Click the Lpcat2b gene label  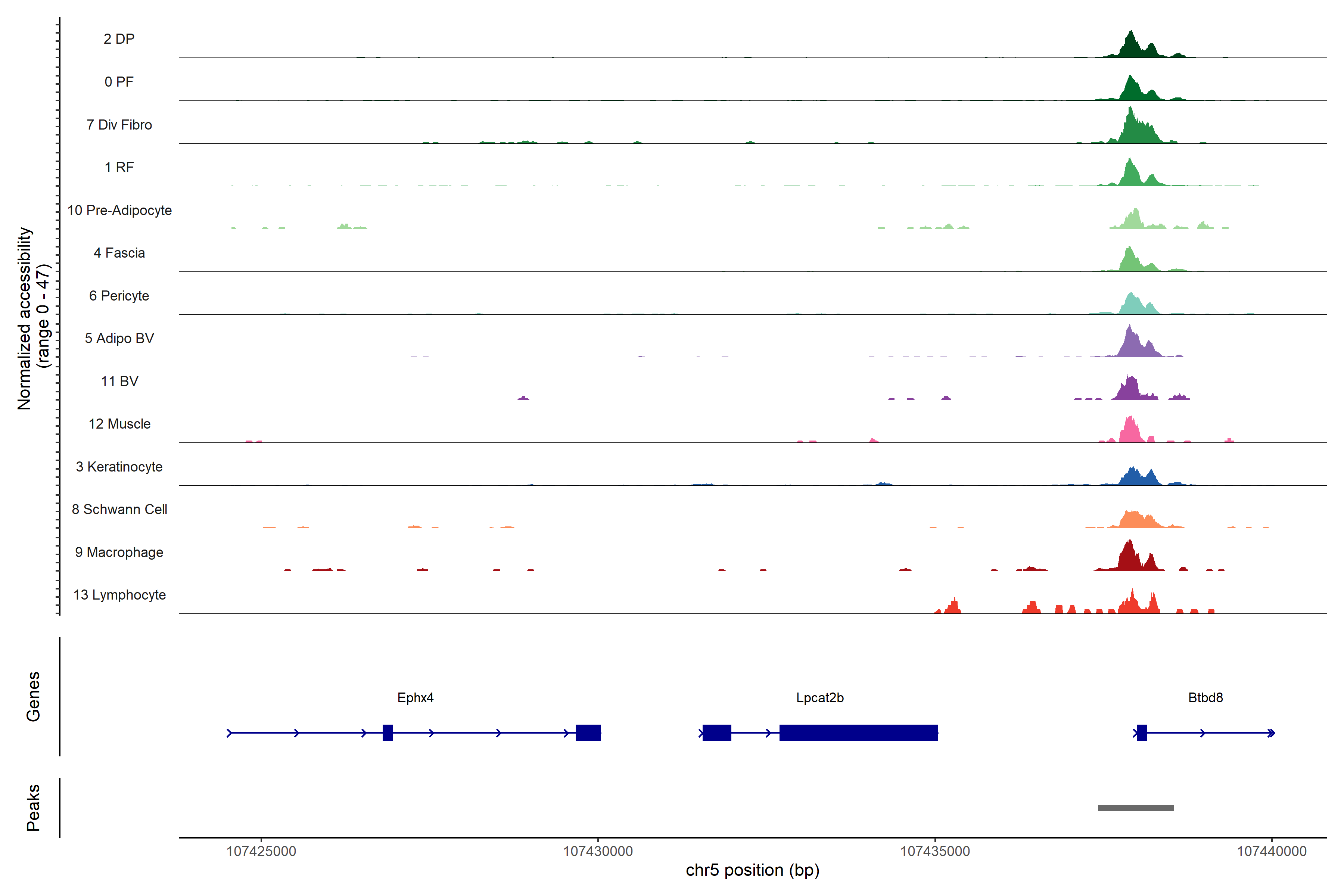[x=819, y=698]
